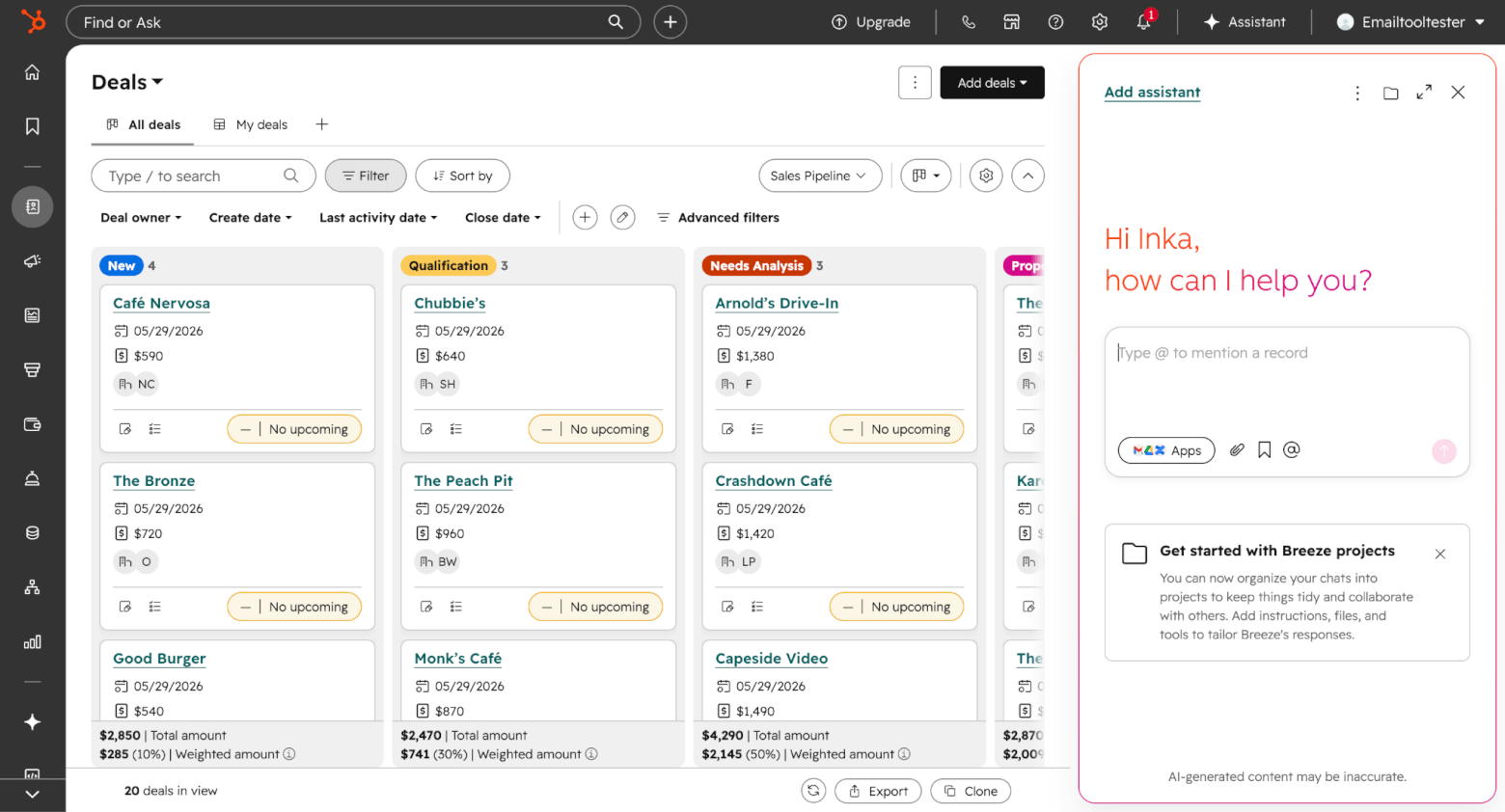Open the Apps button in assistant input

(1166, 450)
